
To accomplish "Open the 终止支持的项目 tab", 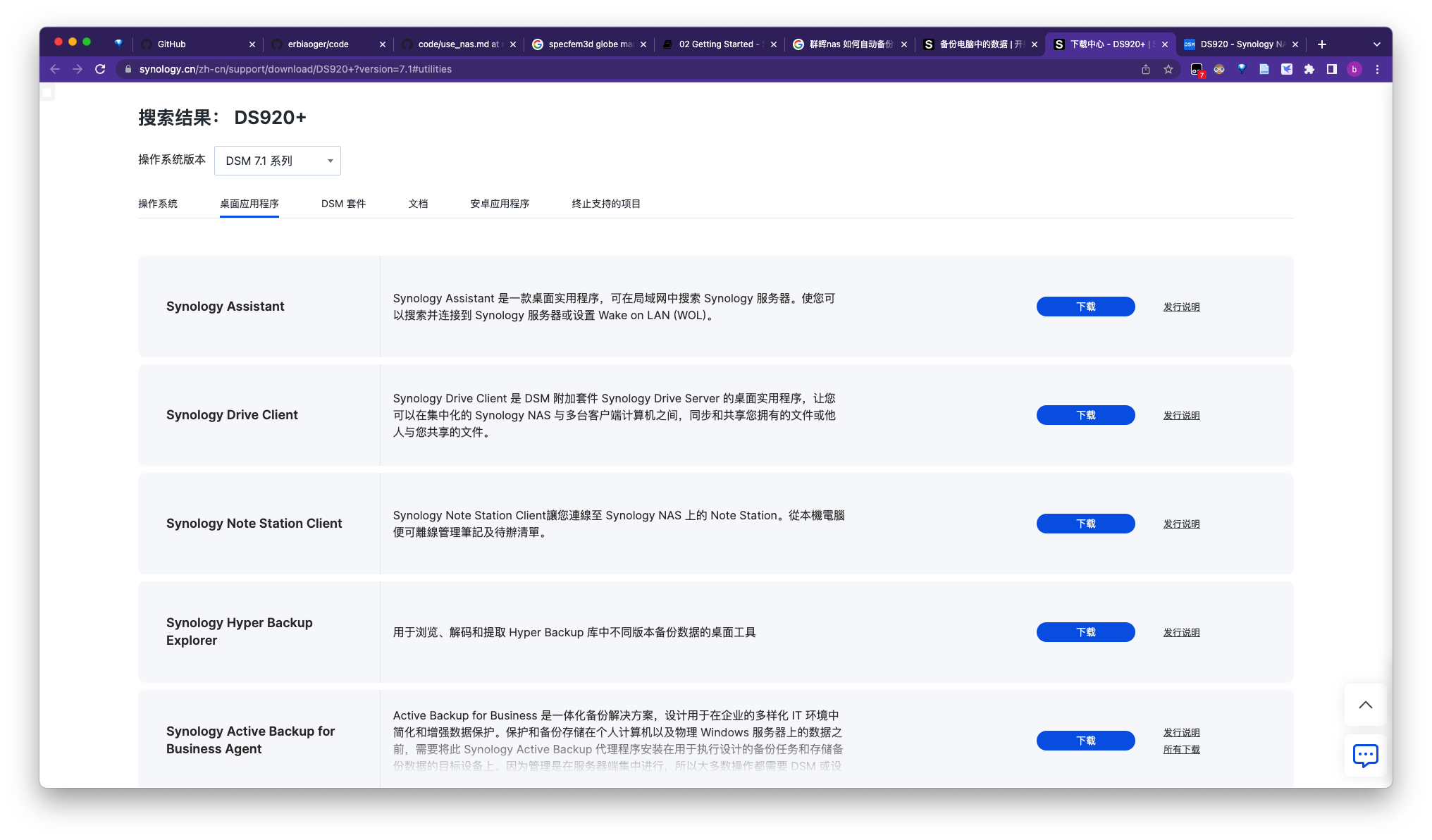I will click(606, 204).
